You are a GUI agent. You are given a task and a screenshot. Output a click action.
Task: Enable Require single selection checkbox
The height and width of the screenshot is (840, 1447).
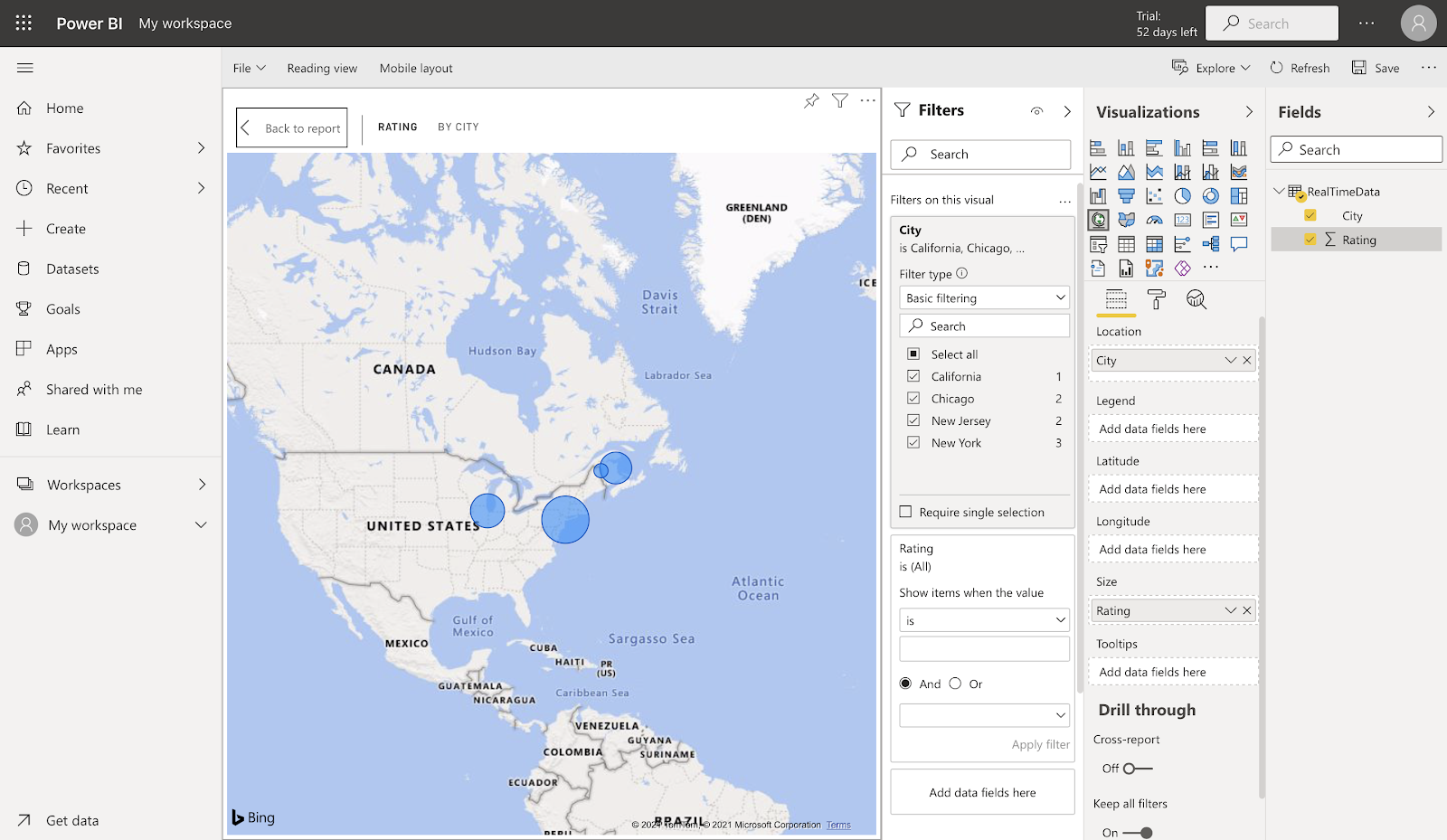(x=905, y=512)
